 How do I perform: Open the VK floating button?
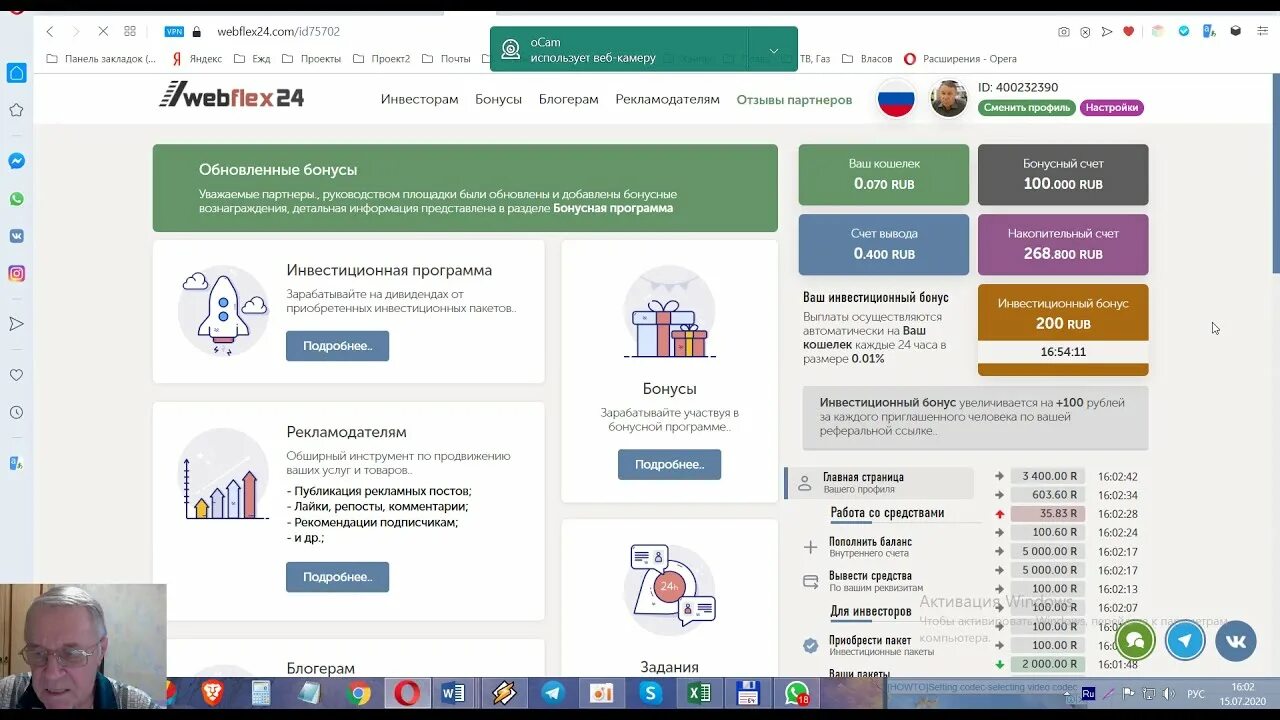click(1236, 640)
